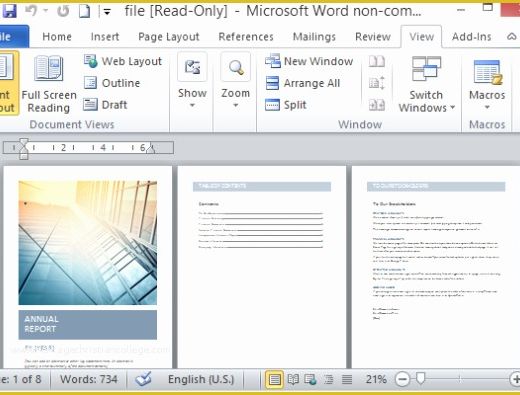Switch to Draft view
The width and height of the screenshot is (520, 395).
[105, 105]
